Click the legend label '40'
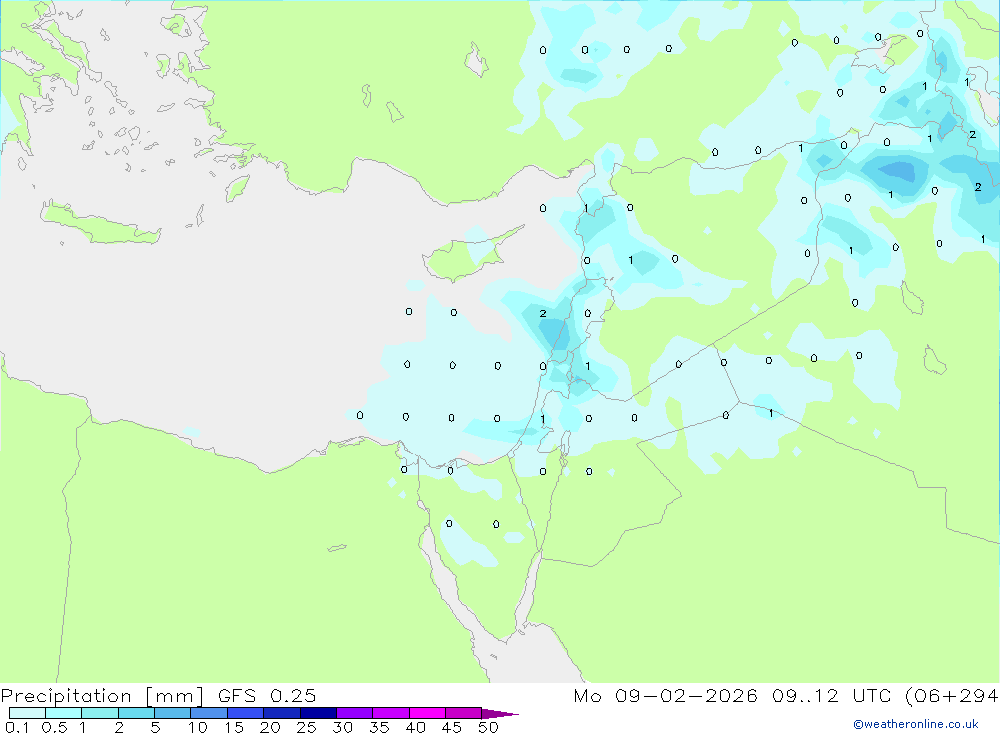The image size is (1000, 733). pyautogui.click(x=416, y=727)
